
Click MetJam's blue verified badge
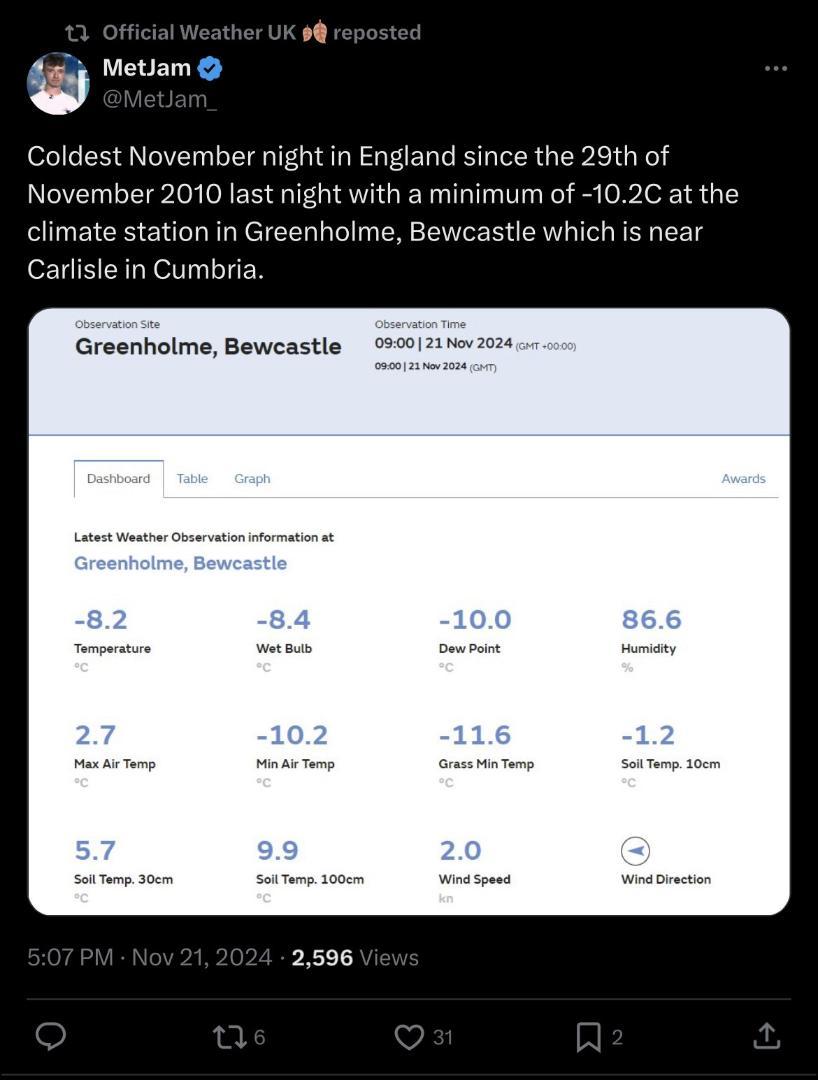tap(210, 69)
